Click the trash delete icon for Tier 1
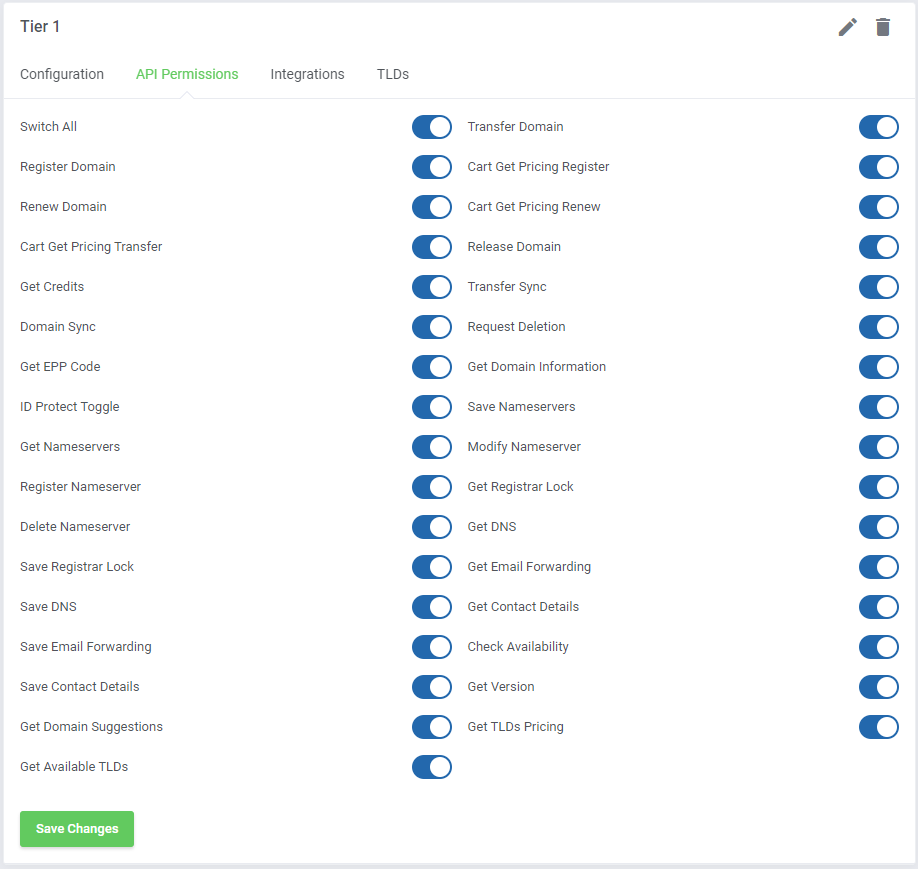Image resolution: width=918 pixels, height=869 pixels. [882, 27]
